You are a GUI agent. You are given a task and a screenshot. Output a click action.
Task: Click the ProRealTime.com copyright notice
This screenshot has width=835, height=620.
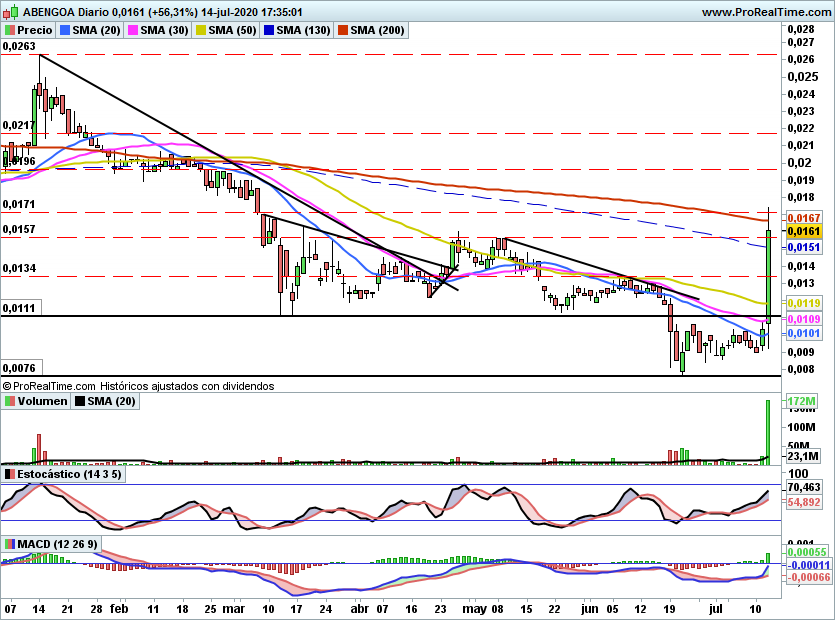(138, 386)
